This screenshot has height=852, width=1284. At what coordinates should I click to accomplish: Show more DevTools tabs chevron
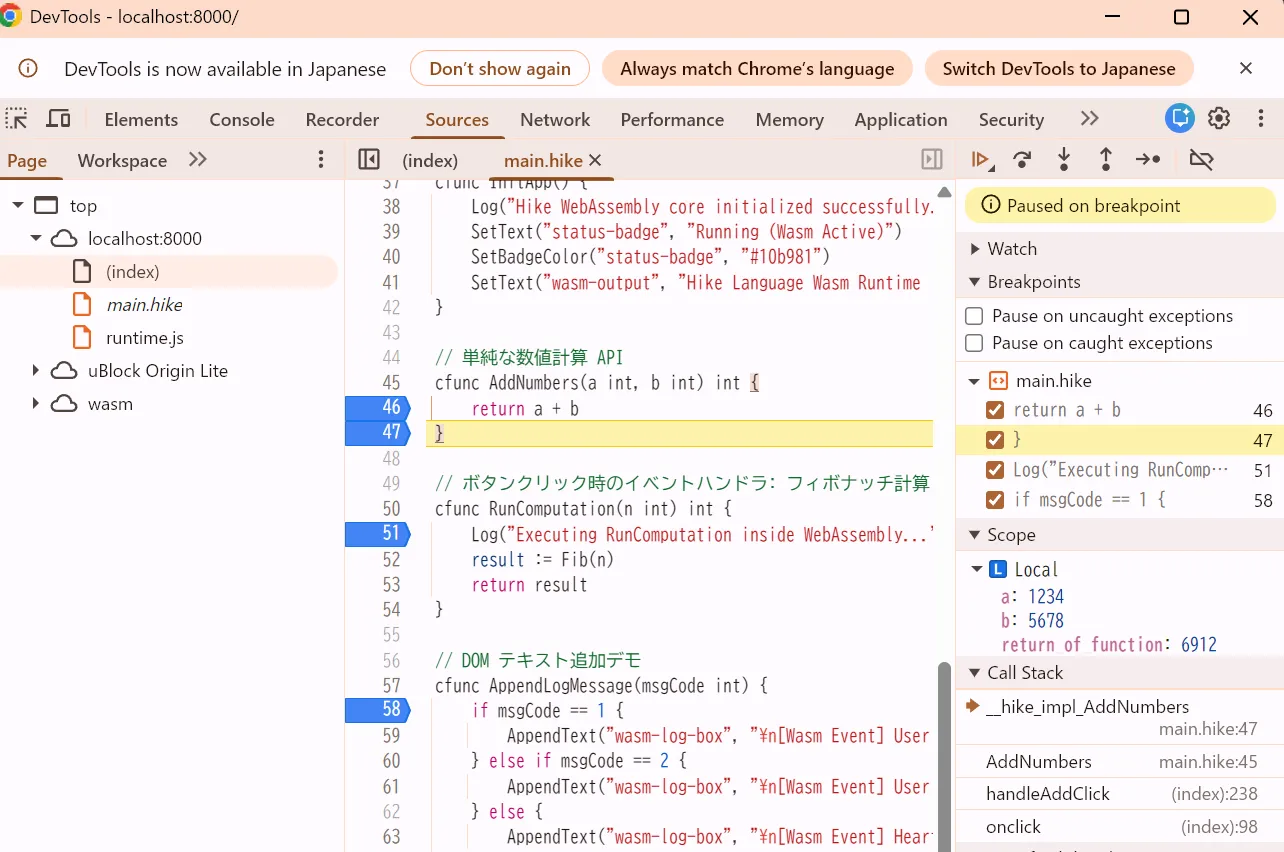1090,118
